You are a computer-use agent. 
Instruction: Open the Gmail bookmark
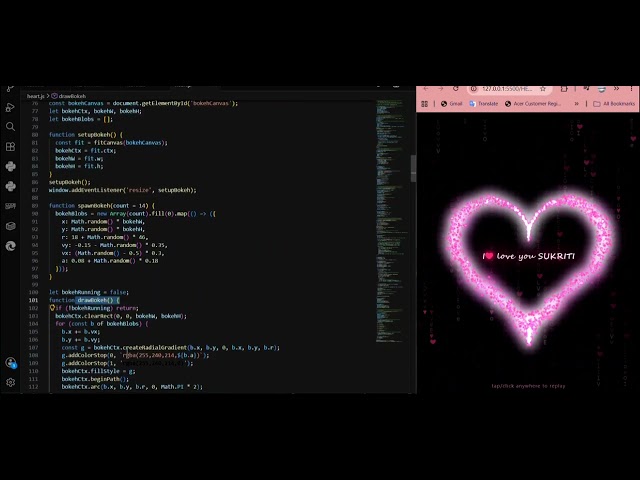451,104
